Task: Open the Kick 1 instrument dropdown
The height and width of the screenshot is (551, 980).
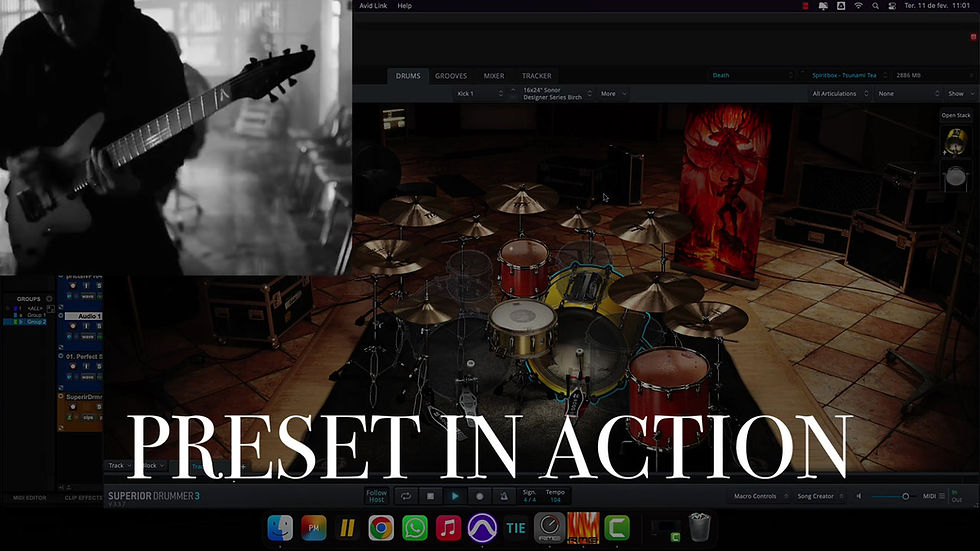Action: pyautogui.click(x=479, y=94)
